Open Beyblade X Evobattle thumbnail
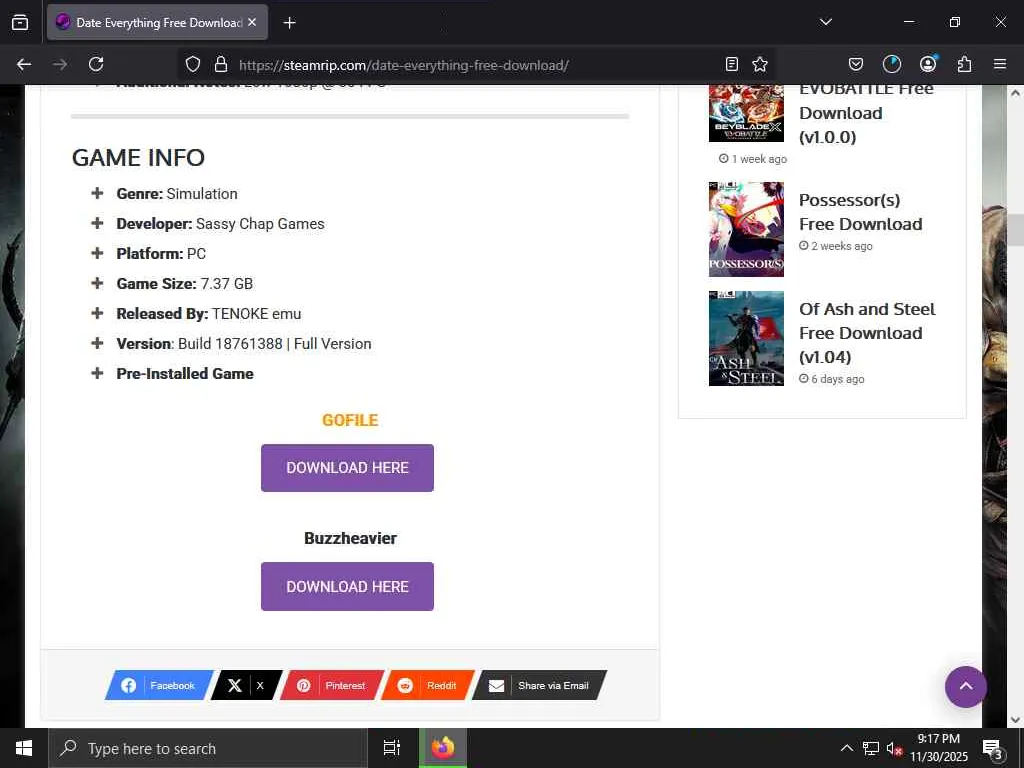This screenshot has width=1024, height=768. click(x=746, y=114)
